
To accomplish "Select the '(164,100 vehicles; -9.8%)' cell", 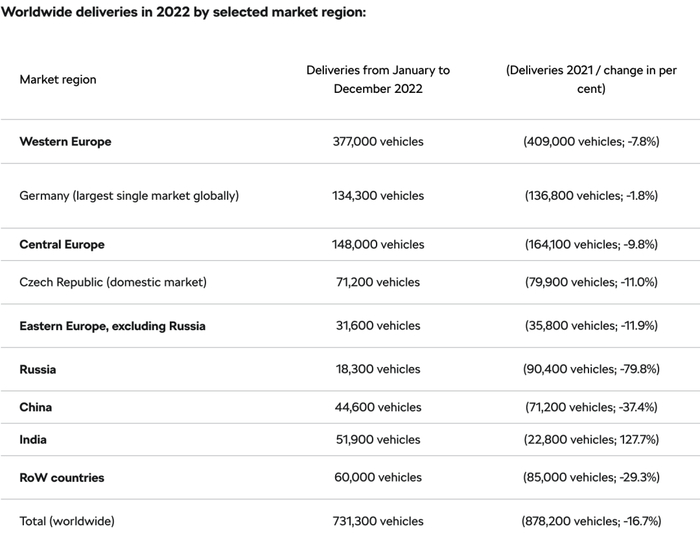I will 591,245.
